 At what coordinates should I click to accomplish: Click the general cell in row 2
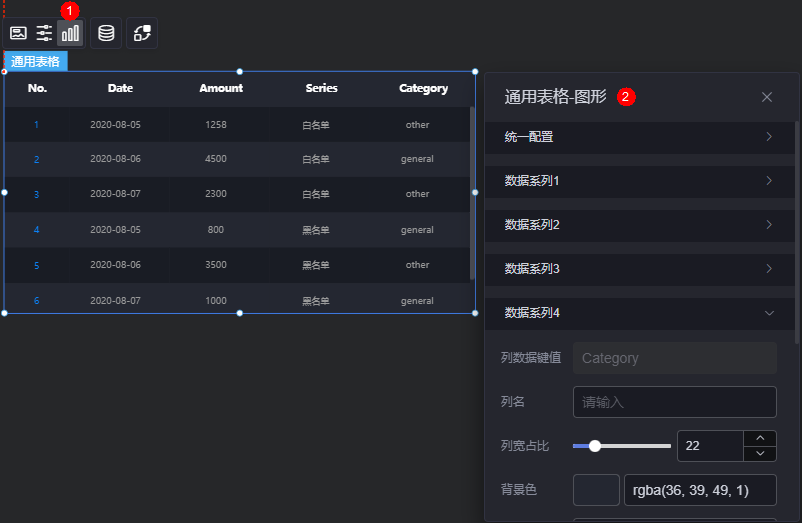coord(417,159)
